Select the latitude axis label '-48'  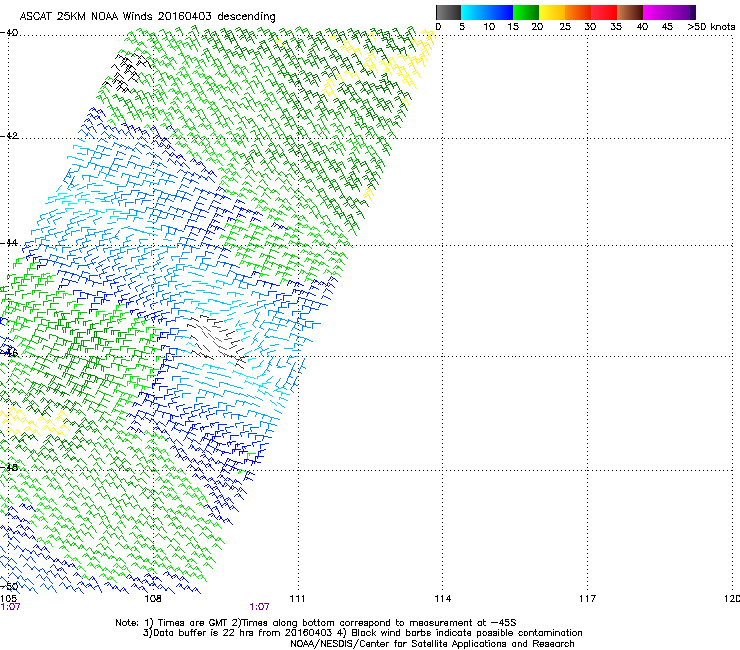click(9, 468)
